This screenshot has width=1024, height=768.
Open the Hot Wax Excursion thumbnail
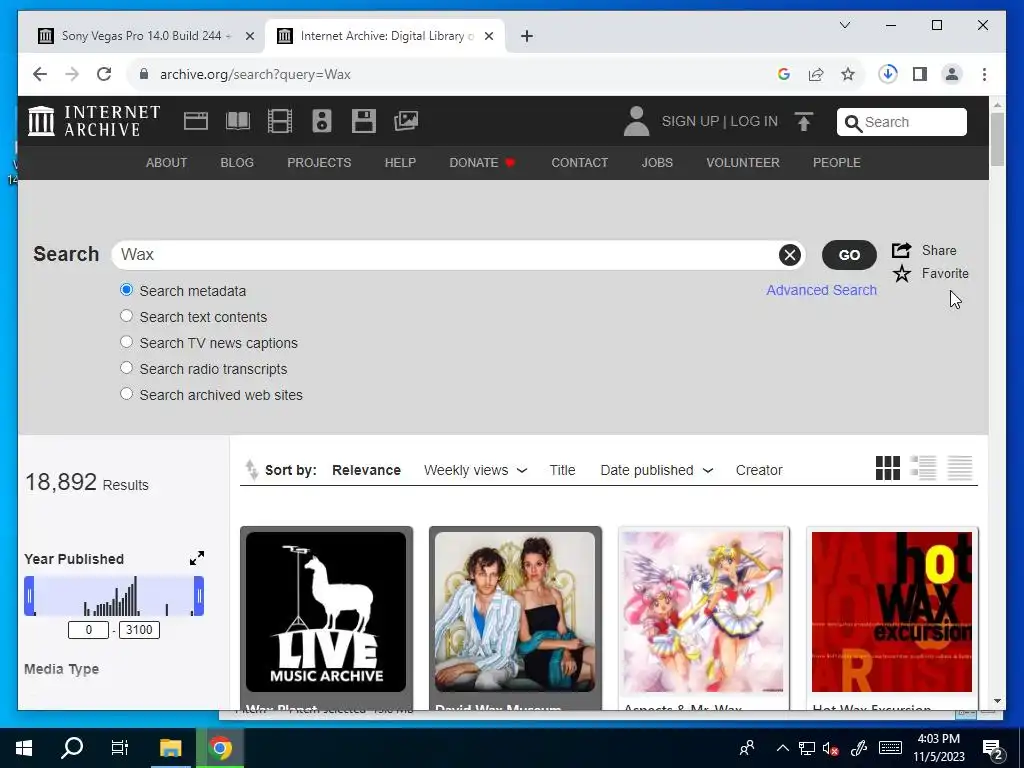tap(891, 612)
